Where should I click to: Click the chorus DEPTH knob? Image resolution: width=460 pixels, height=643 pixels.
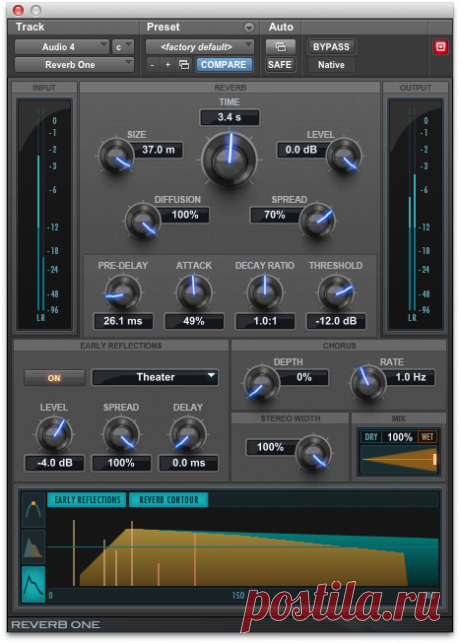[262, 383]
